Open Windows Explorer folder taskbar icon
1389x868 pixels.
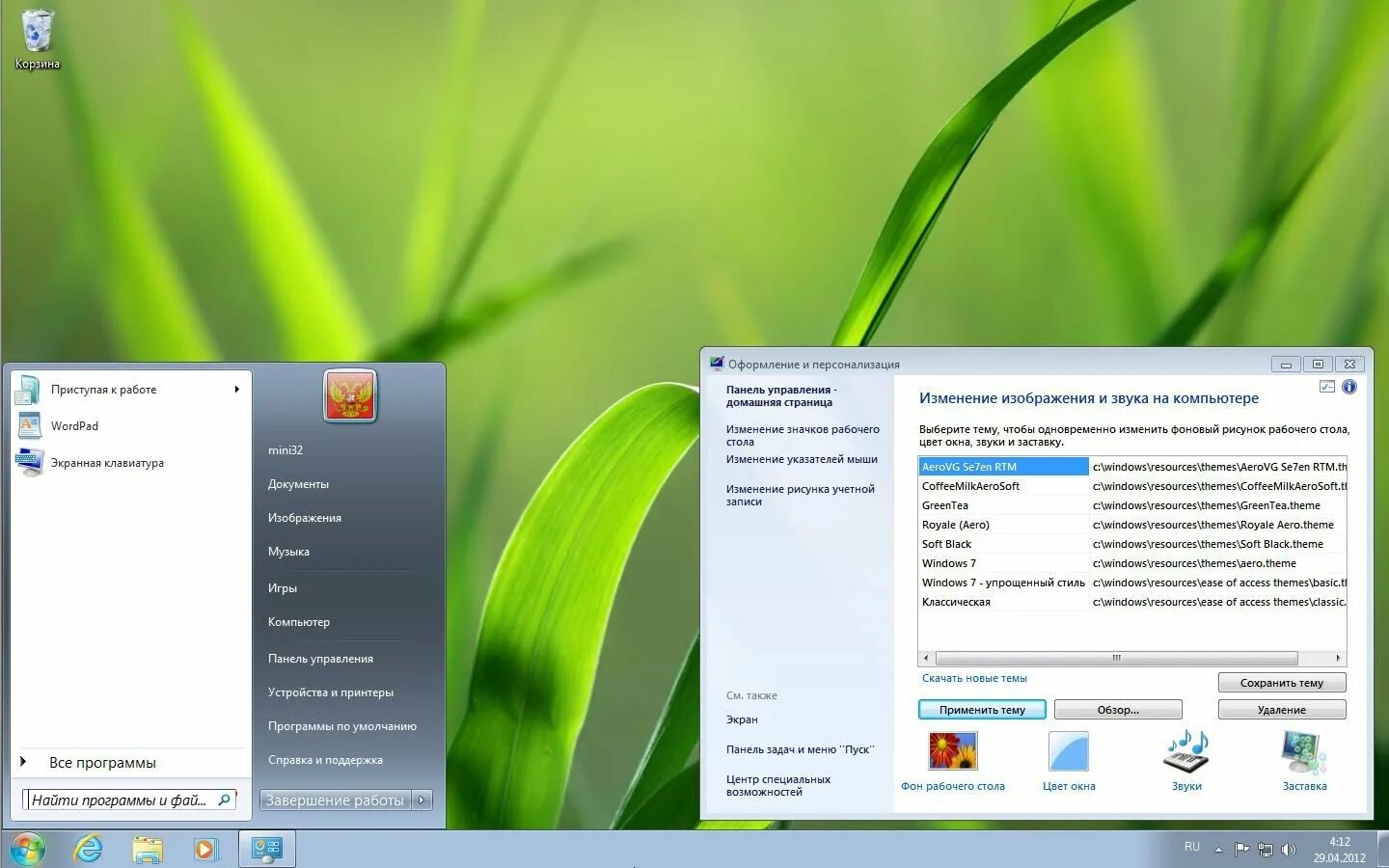[x=148, y=850]
